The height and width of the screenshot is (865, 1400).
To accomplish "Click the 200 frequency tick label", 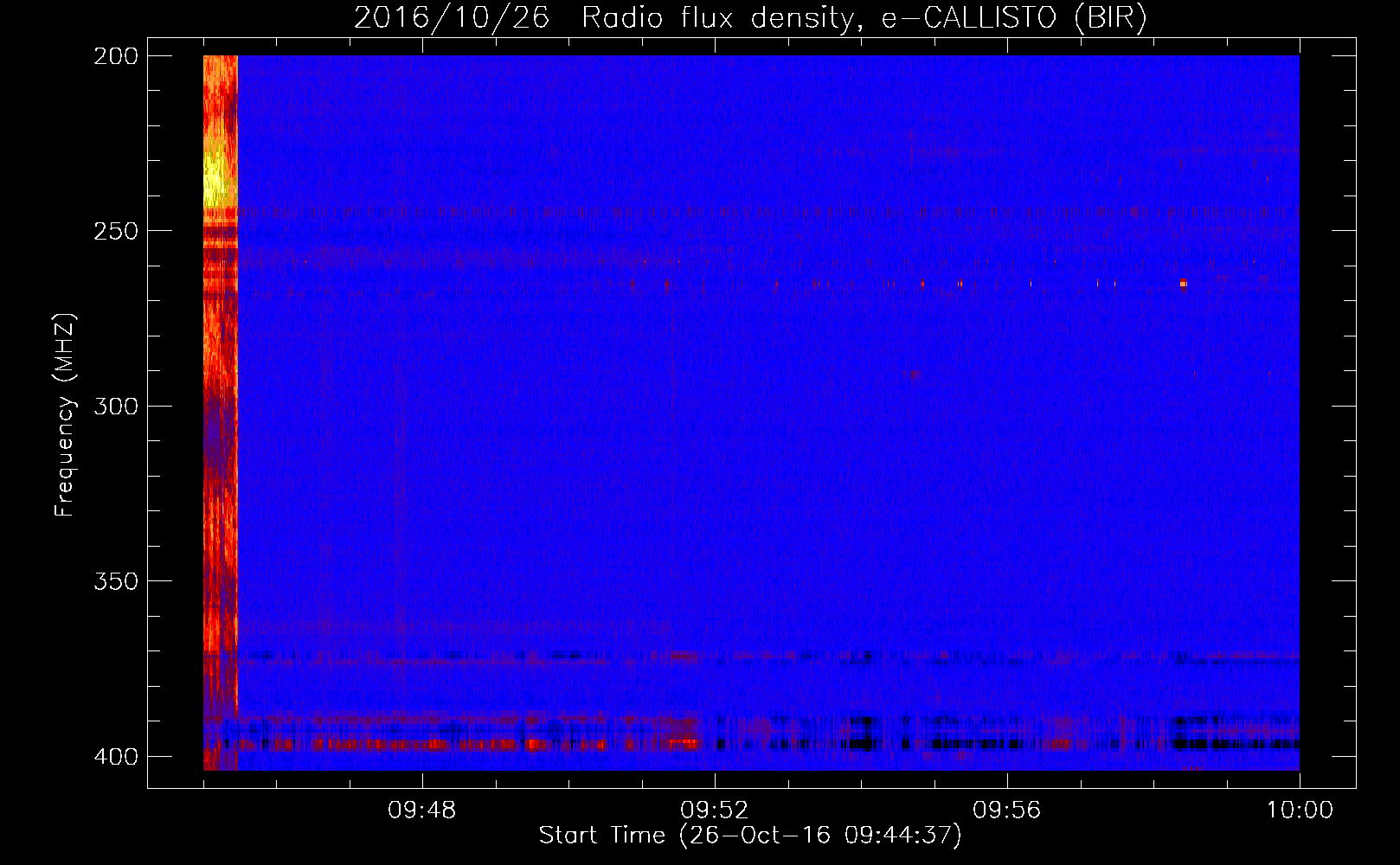I will pos(116,56).
